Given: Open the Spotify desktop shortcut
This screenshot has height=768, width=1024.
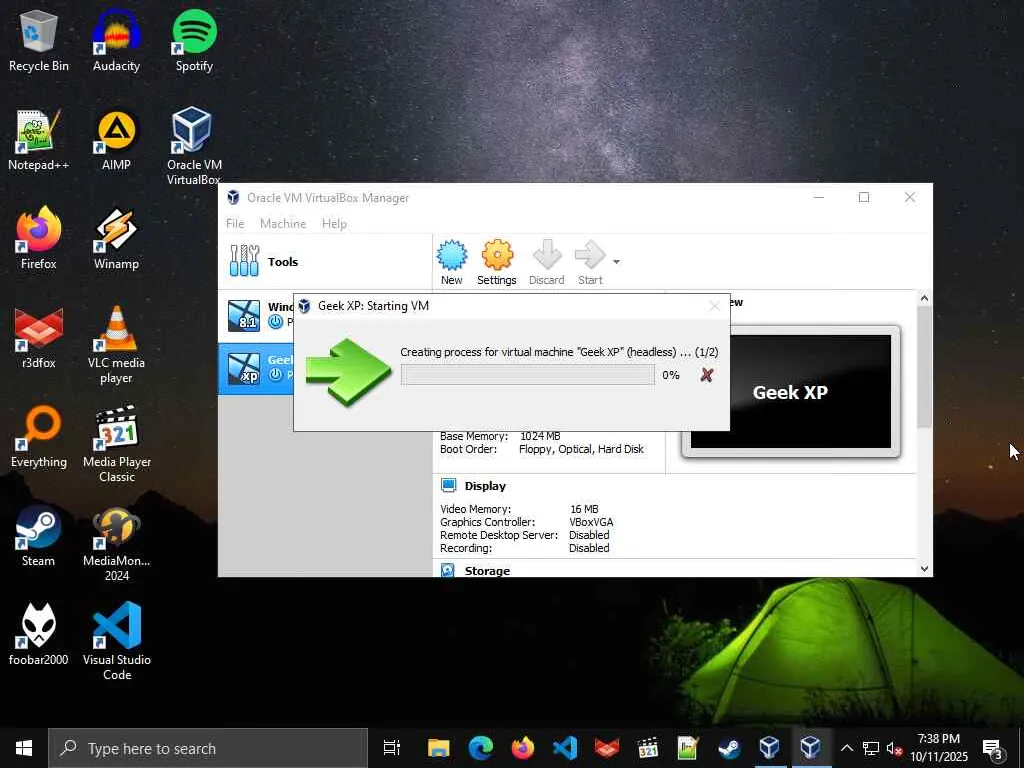Looking at the screenshot, I should pos(194,40).
